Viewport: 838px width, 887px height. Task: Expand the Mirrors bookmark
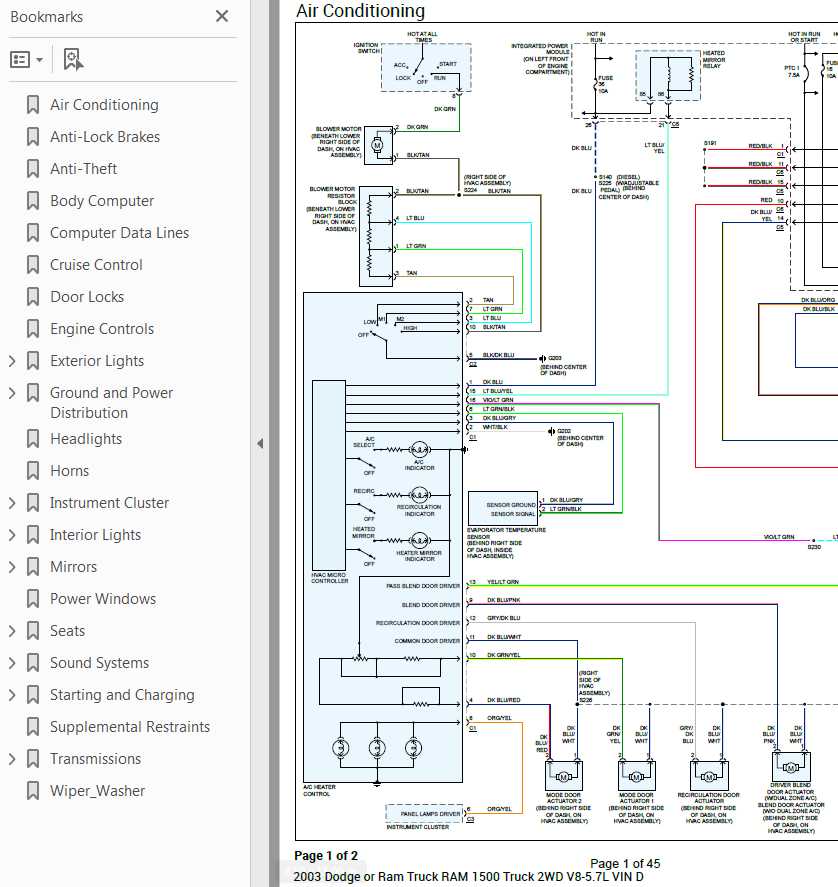12,567
